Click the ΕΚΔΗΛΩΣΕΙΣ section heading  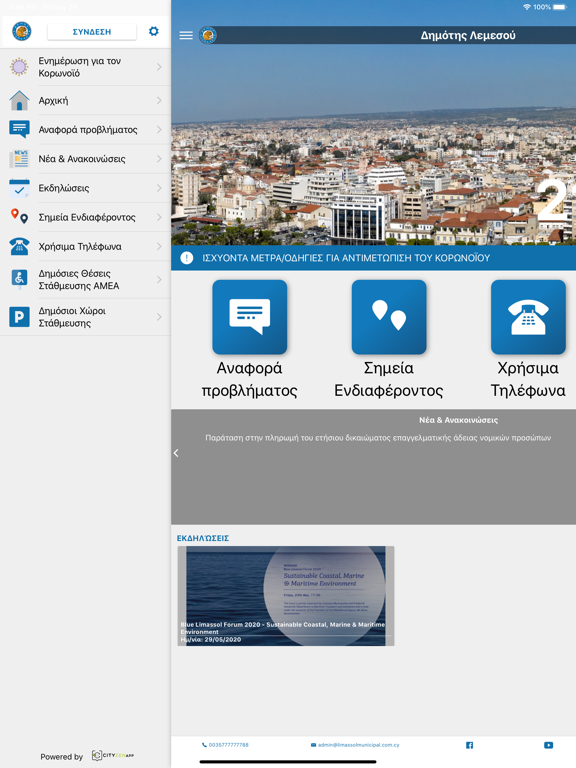point(203,538)
